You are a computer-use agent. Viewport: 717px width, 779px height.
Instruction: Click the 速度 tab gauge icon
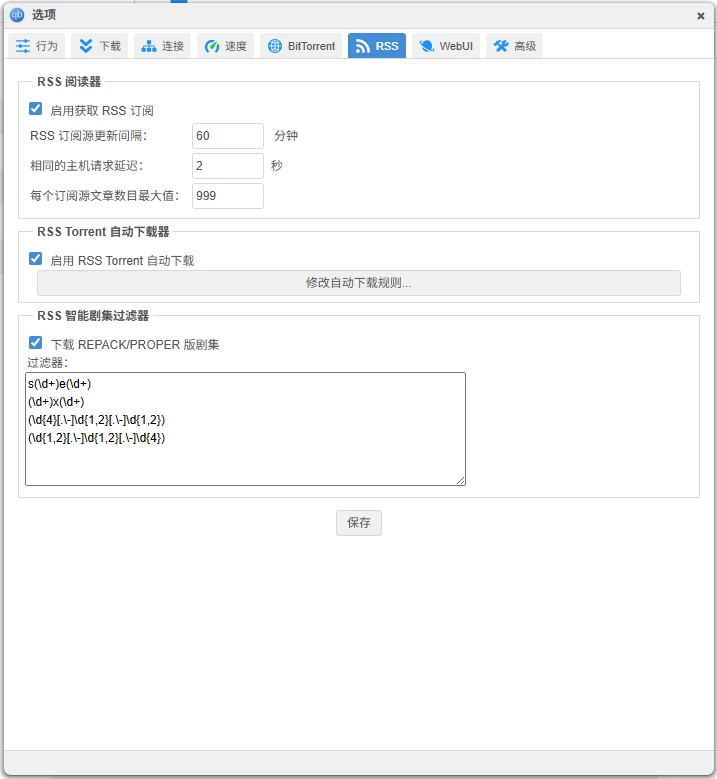(212, 46)
